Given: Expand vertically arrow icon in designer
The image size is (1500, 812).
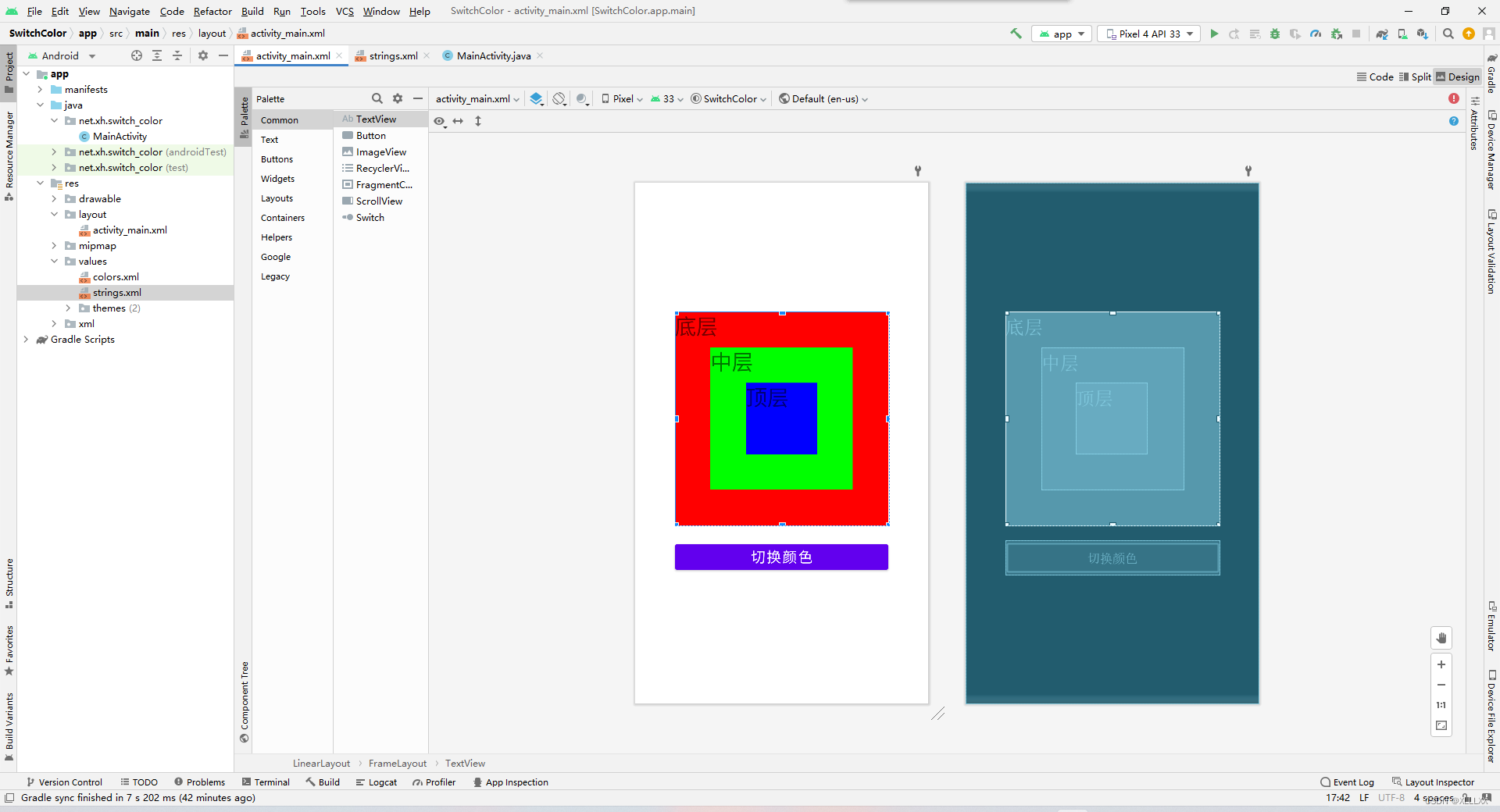Looking at the screenshot, I should [x=478, y=121].
